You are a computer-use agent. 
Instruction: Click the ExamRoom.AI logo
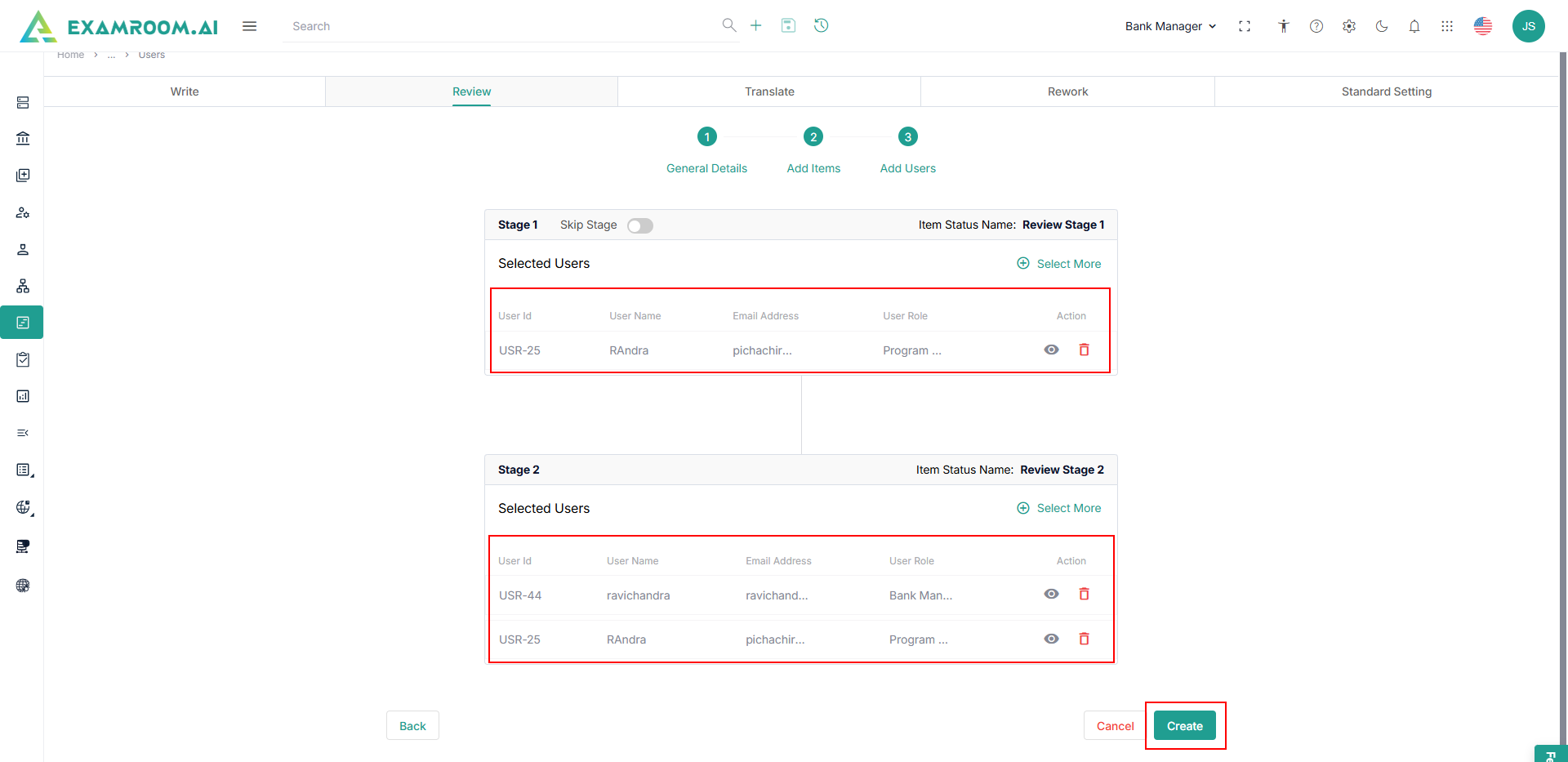pyautogui.click(x=119, y=26)
